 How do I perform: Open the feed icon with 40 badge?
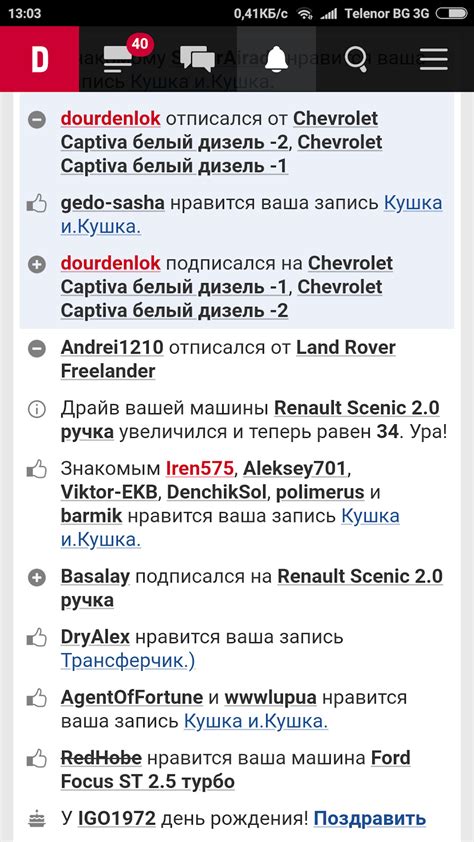click(119, 59)
